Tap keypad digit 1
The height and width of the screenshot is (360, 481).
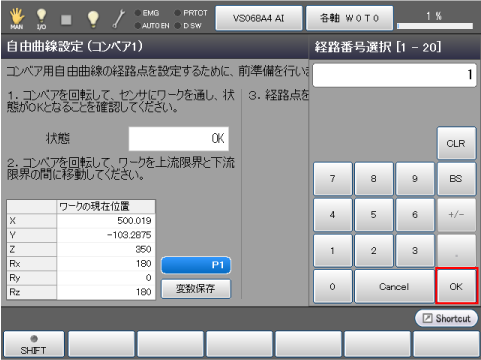click(x=332, y=251)
